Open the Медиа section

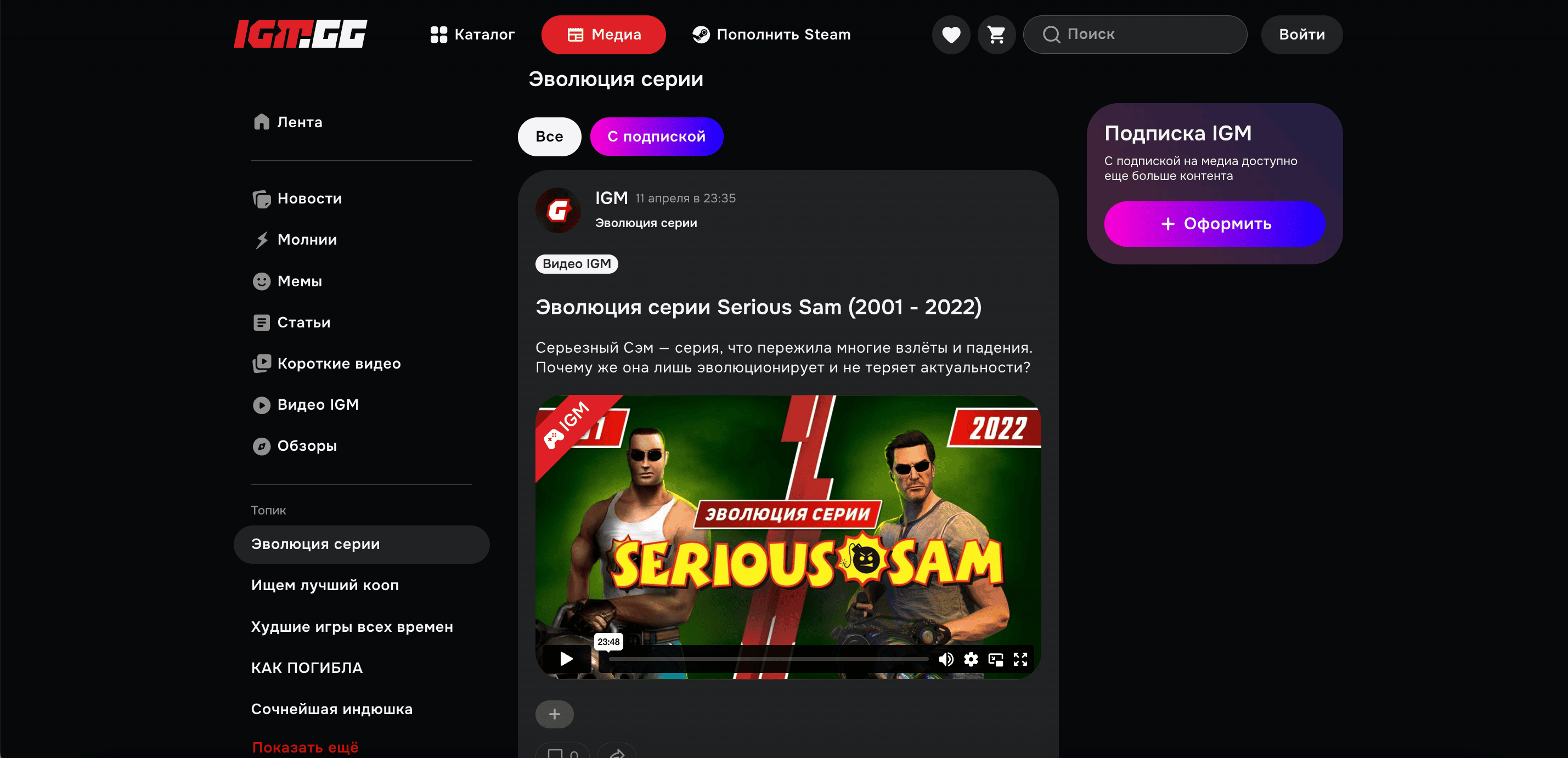pyautogui.click(x=603, y=35)
